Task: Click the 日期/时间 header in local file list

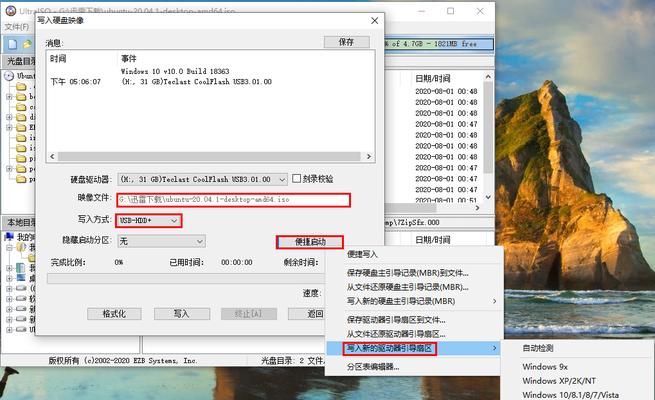Action: tap(433, 240)
